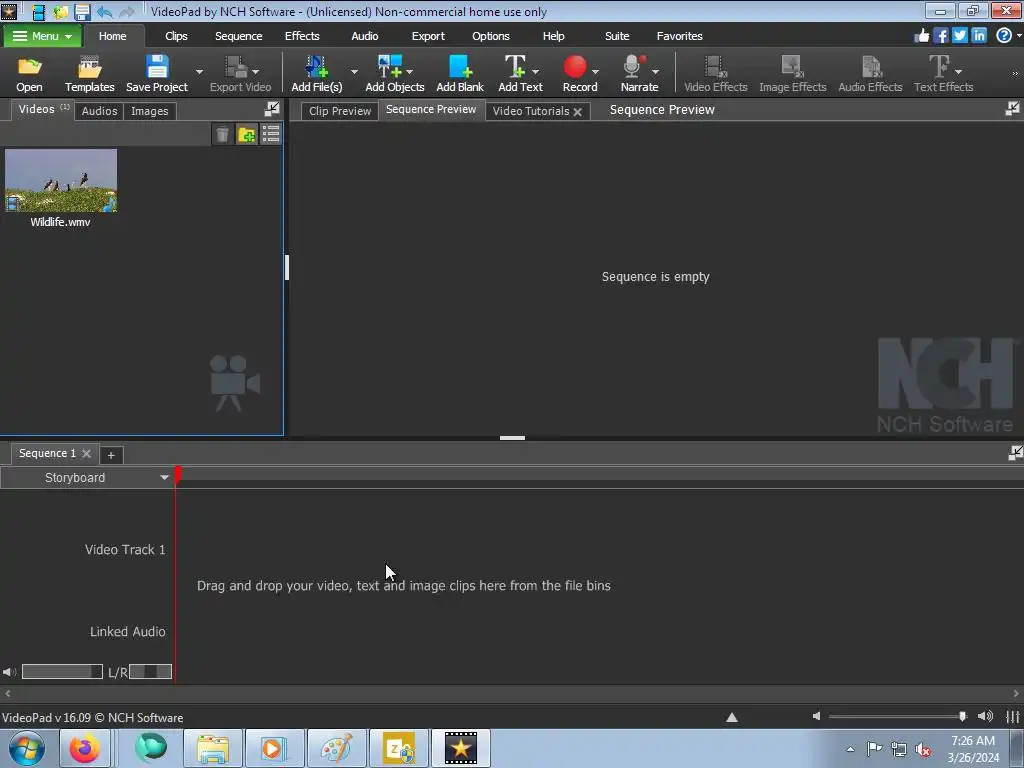
Task: Open the Options ribbon tab
Action: [x=490, y=36]
